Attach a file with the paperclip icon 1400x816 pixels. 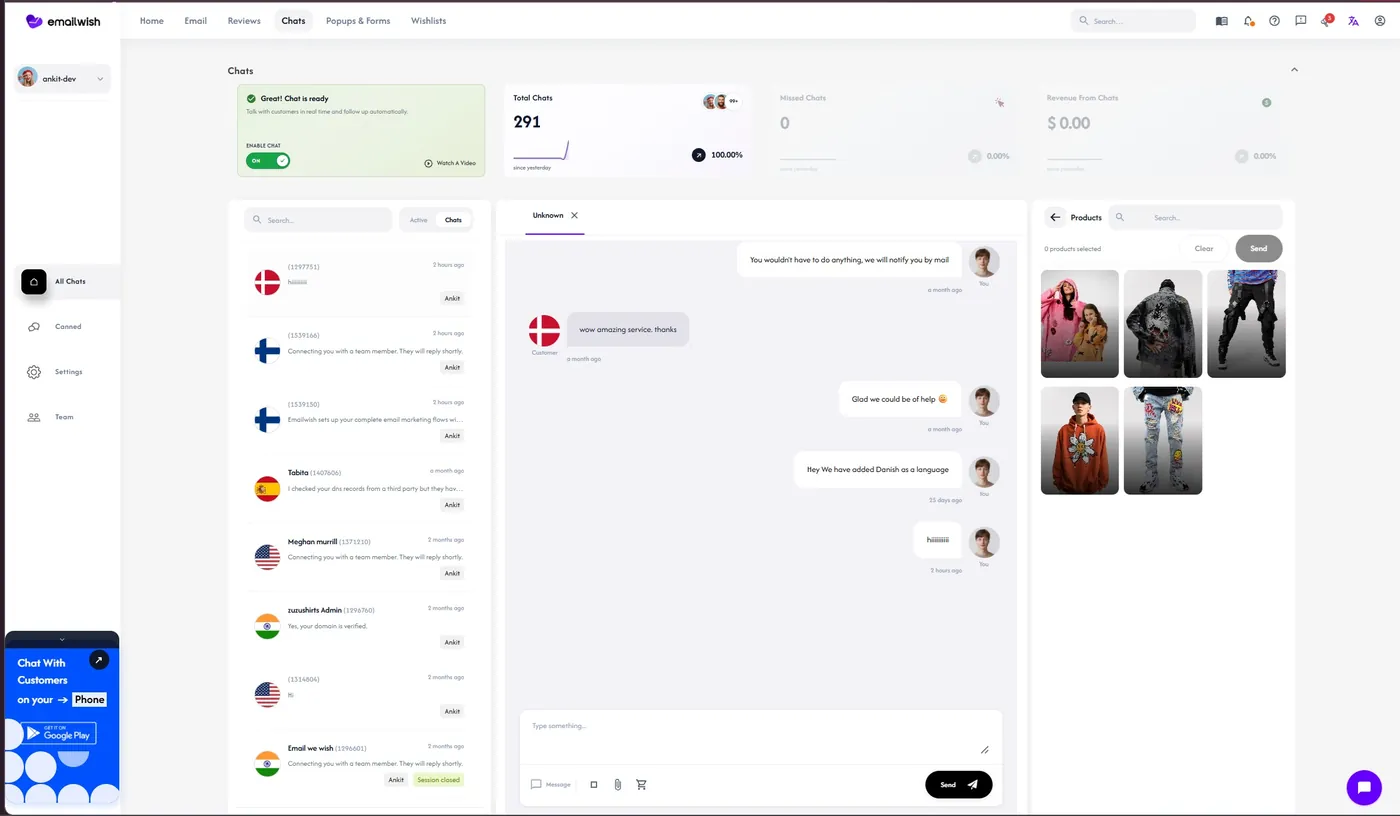618,784
